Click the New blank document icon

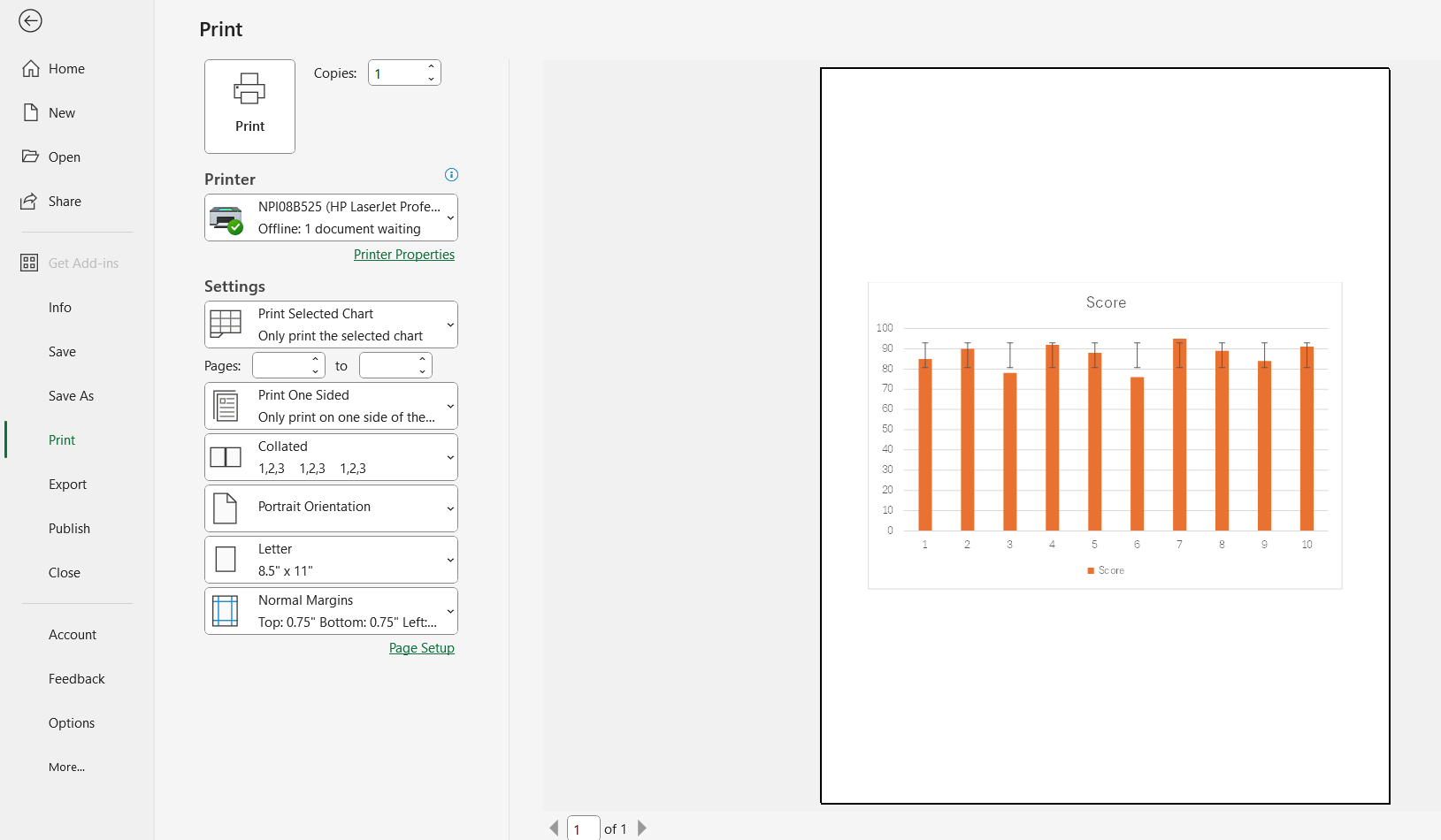pyautogui.click(x=31, y=112)
